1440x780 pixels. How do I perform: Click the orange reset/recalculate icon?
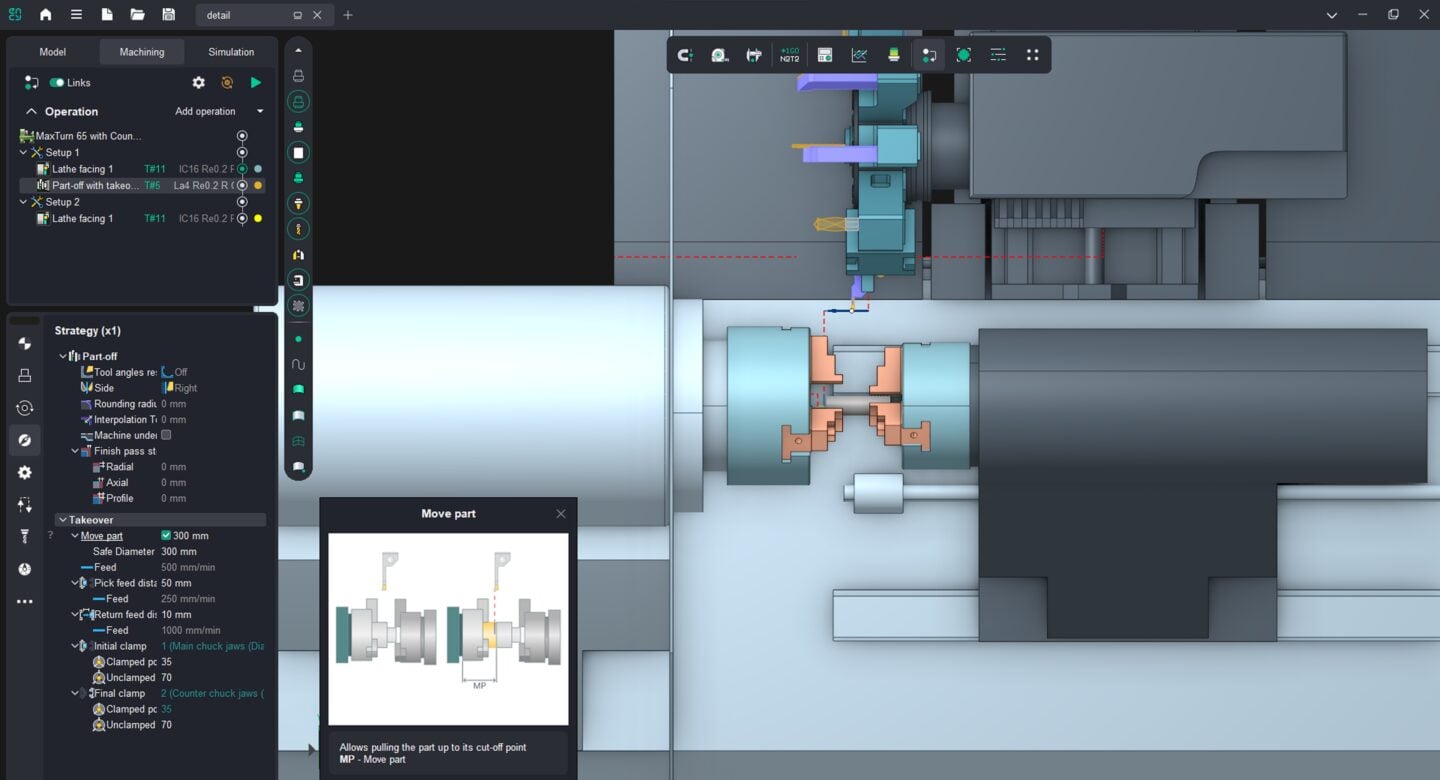227,83
